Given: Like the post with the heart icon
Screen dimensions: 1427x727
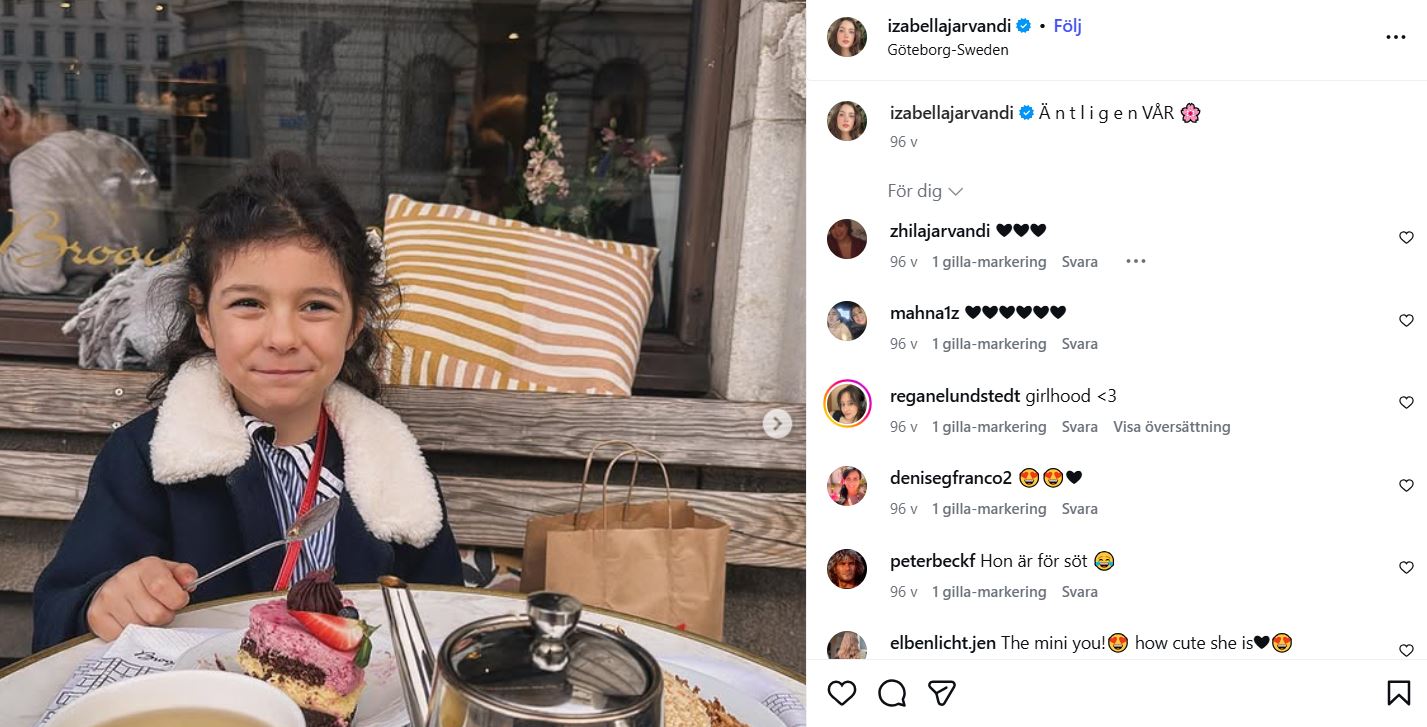Looking at the screenshot, I should pos(842,692).
